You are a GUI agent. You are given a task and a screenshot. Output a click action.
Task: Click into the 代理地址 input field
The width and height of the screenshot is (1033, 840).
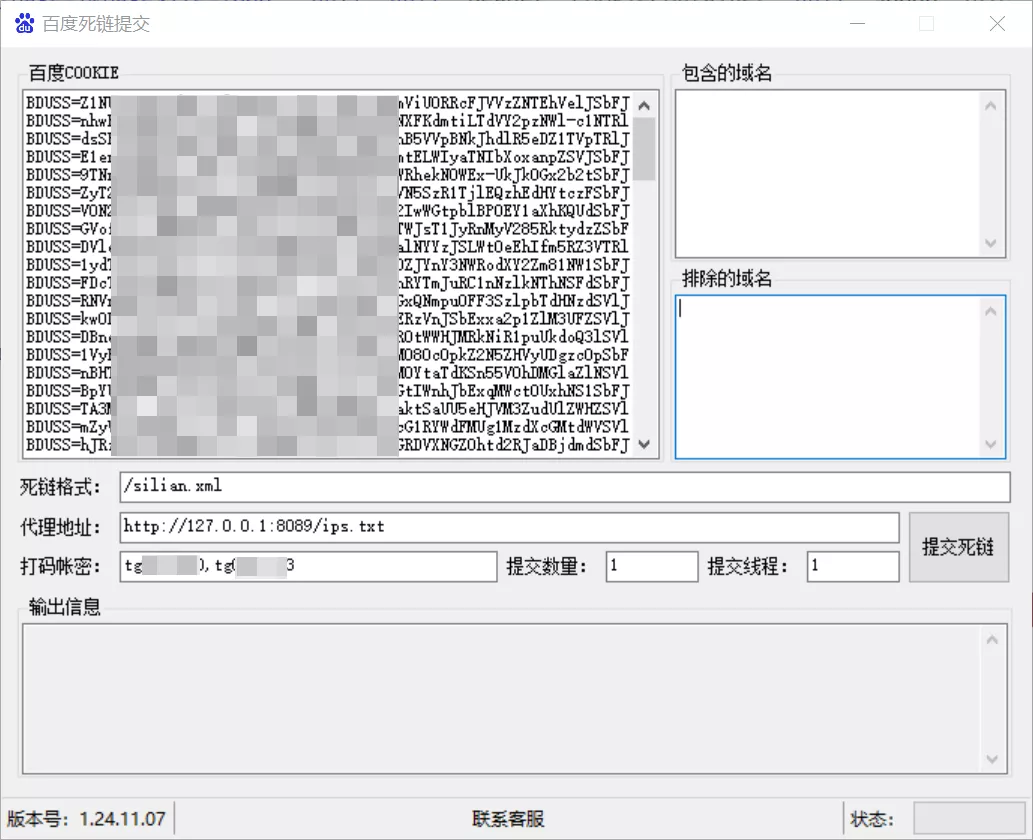click(509, 528)
